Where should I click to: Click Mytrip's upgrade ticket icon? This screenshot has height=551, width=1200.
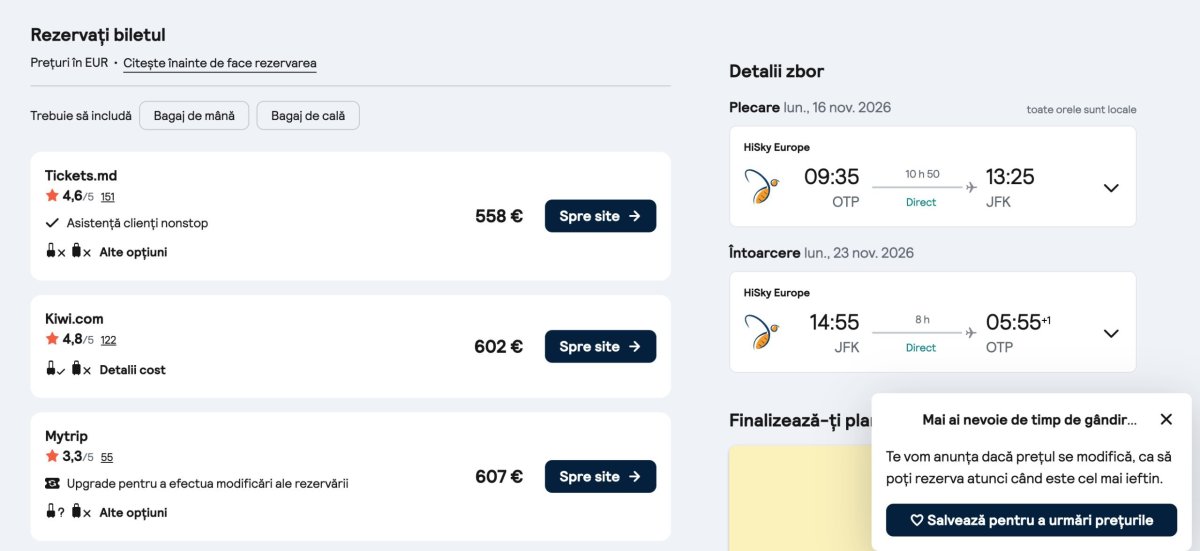pyautogui.click(x=53, y=483)
